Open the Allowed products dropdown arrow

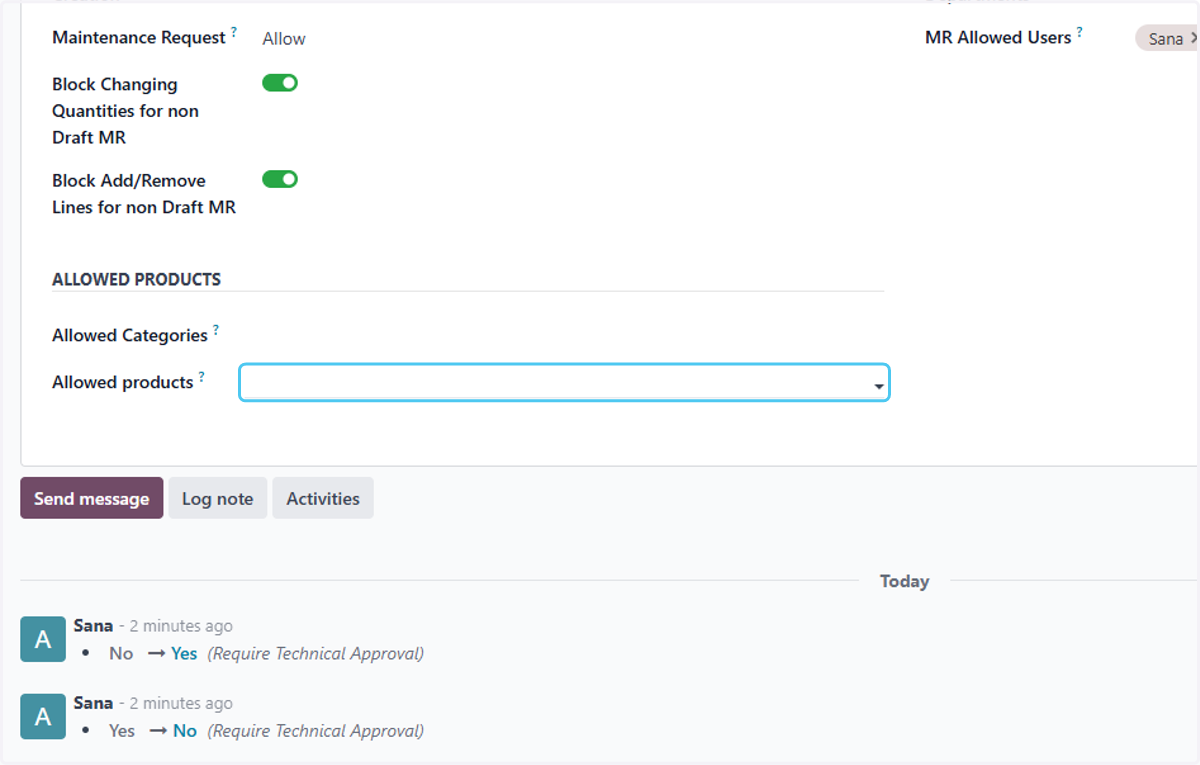(878, 386)
